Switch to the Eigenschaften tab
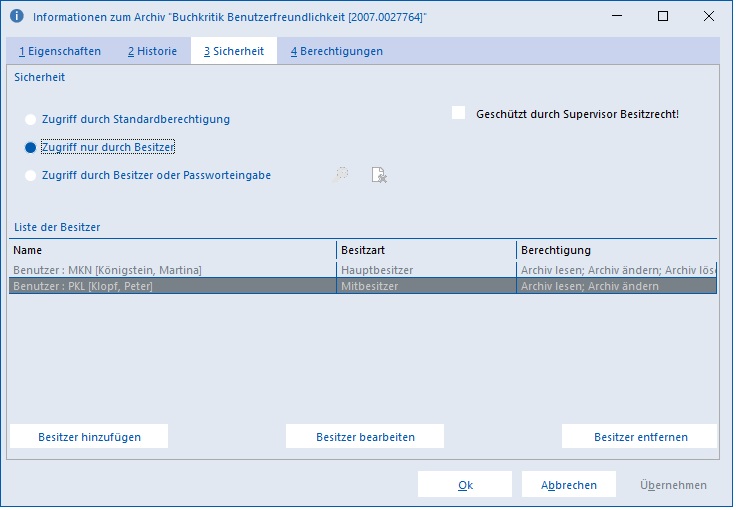Viewport: 736px width, 510px height. tap(60, 51)
